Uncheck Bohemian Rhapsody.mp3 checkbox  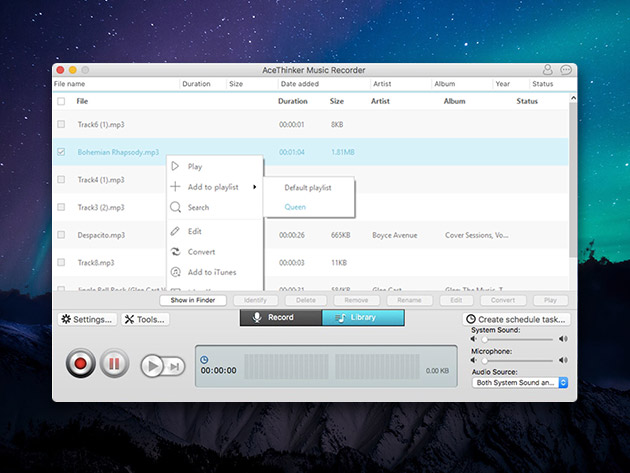point(61,152)
